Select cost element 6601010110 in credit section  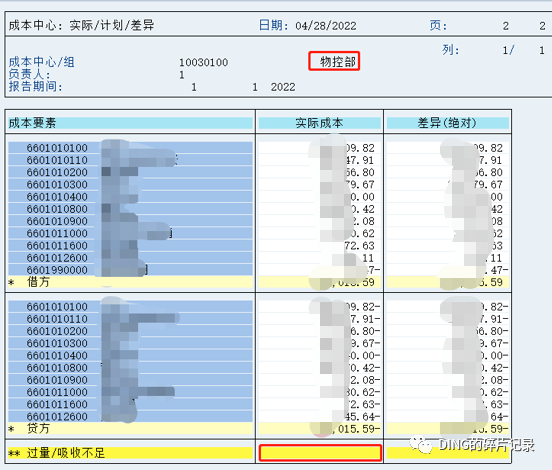coord(57,319)
